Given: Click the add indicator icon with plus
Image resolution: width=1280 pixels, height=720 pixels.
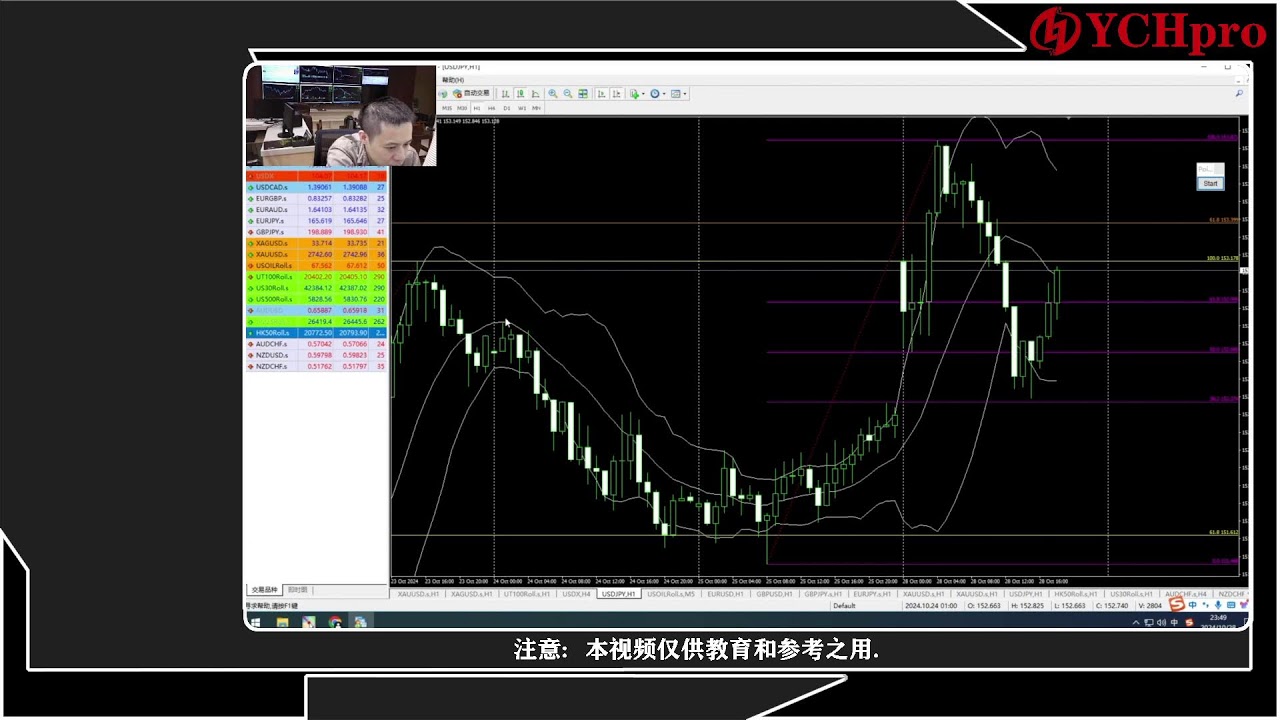Looking at the screenshot, I should coord(634,93).
